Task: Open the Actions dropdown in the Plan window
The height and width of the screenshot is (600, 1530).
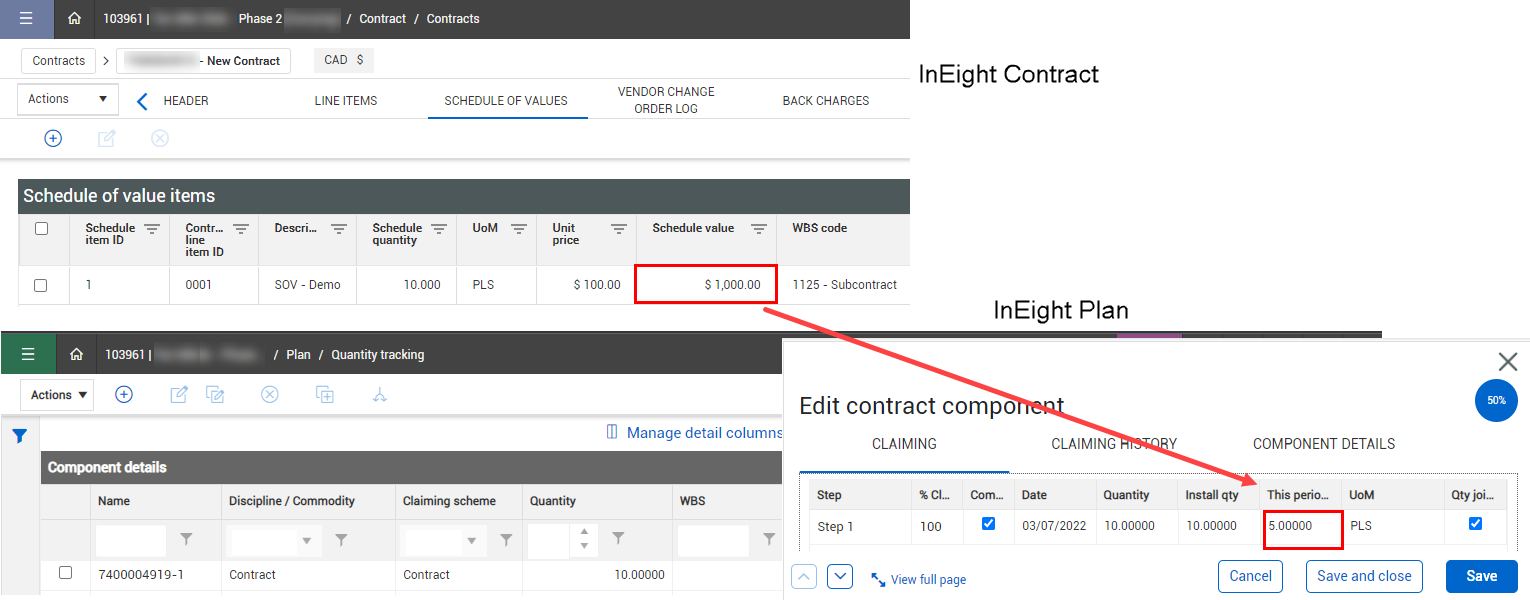Action: pyautogui.click(x=59, y=395)
